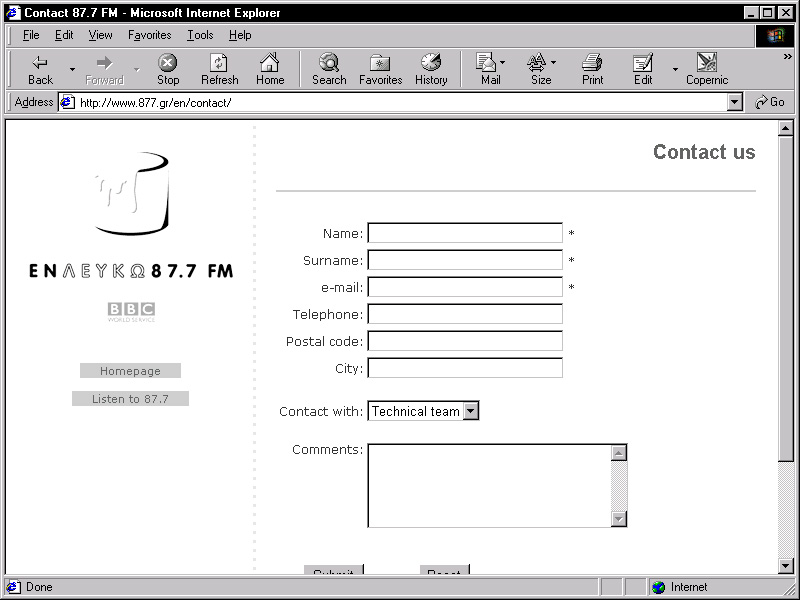Follow the Listen to 87.7 link
Screen dimensions: 800x600
[x=130, y=398]
